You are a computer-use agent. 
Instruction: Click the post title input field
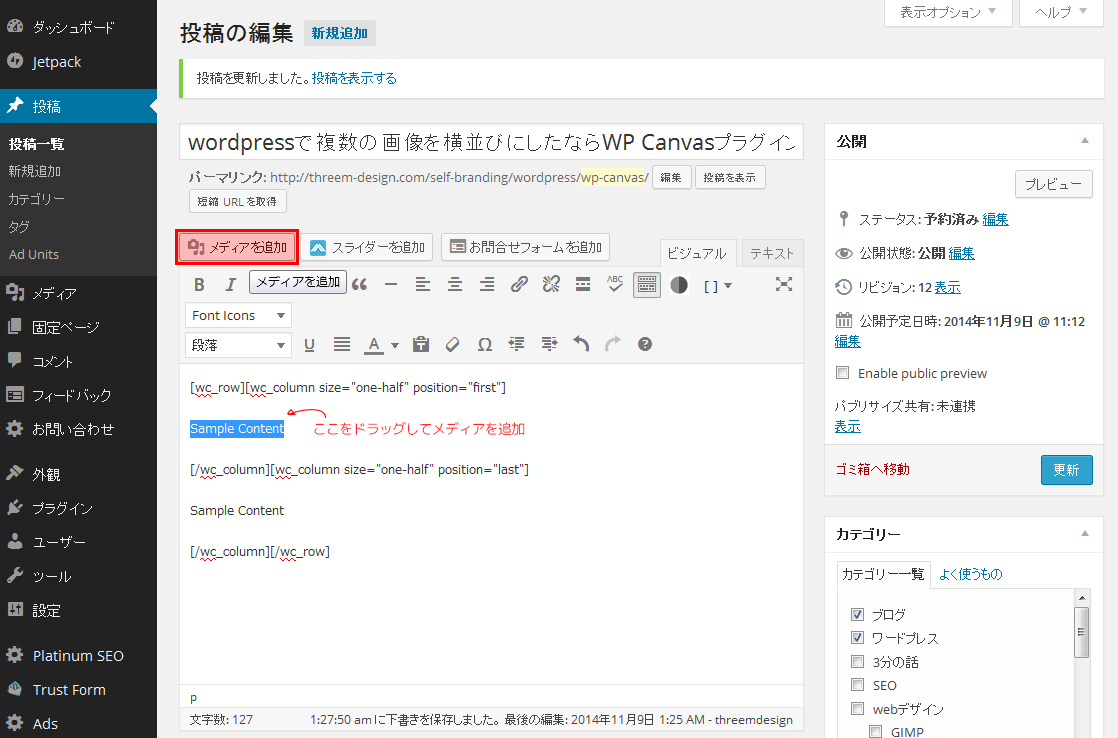coord(491,142)
